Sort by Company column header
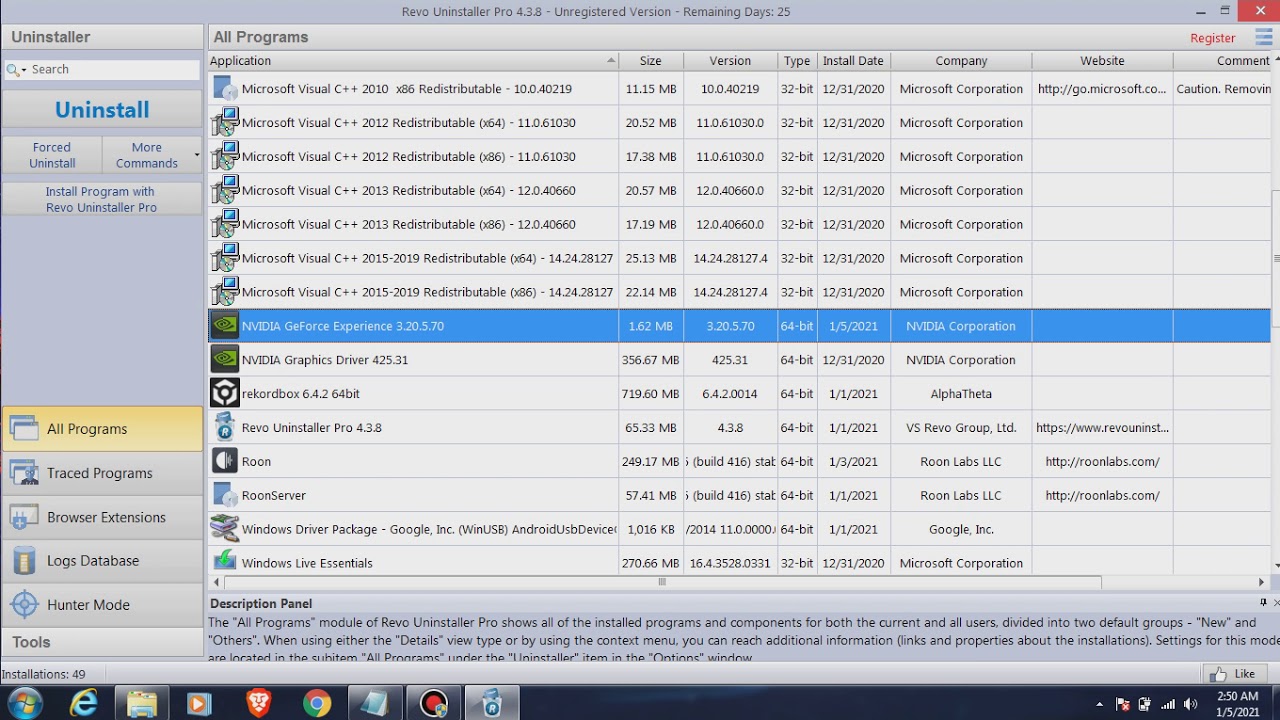The width and height of the screenshot is (1280, 720). pyautogui.click(x=961, y=61)
